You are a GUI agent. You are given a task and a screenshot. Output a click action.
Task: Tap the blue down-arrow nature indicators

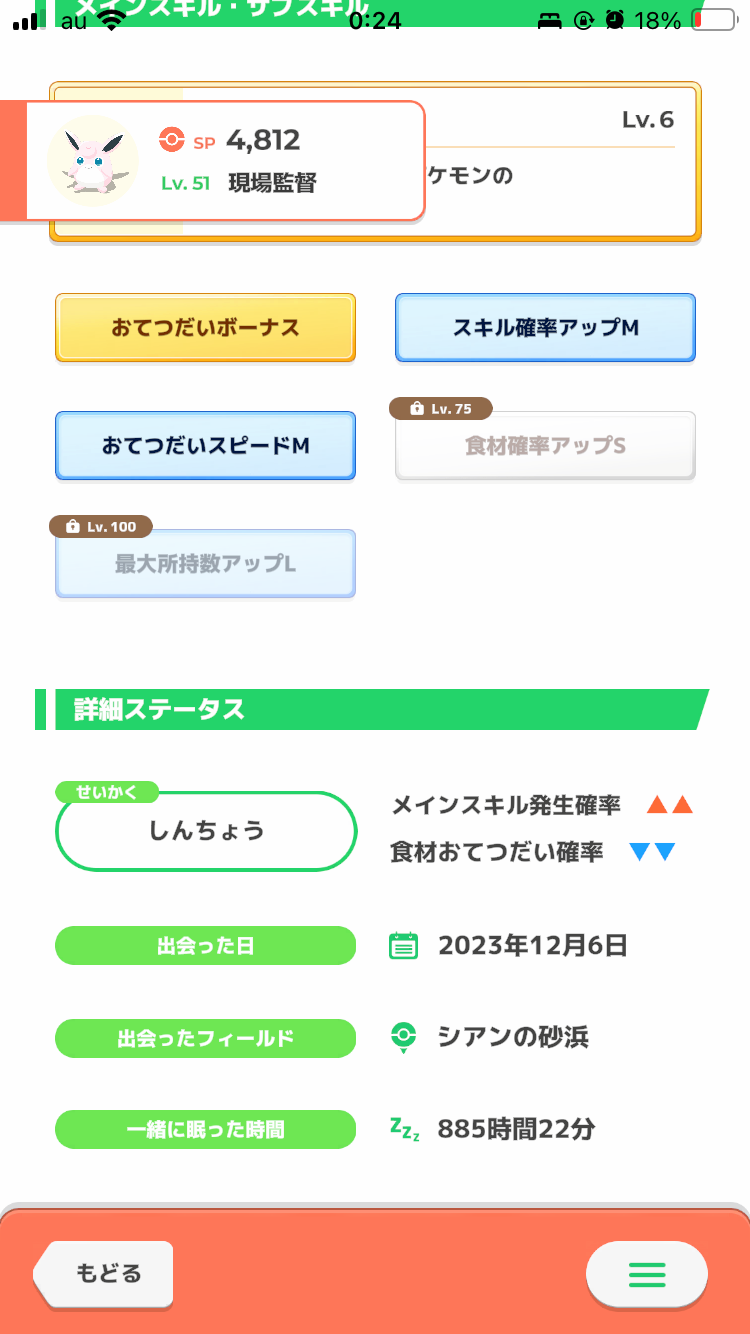point(653,852)
